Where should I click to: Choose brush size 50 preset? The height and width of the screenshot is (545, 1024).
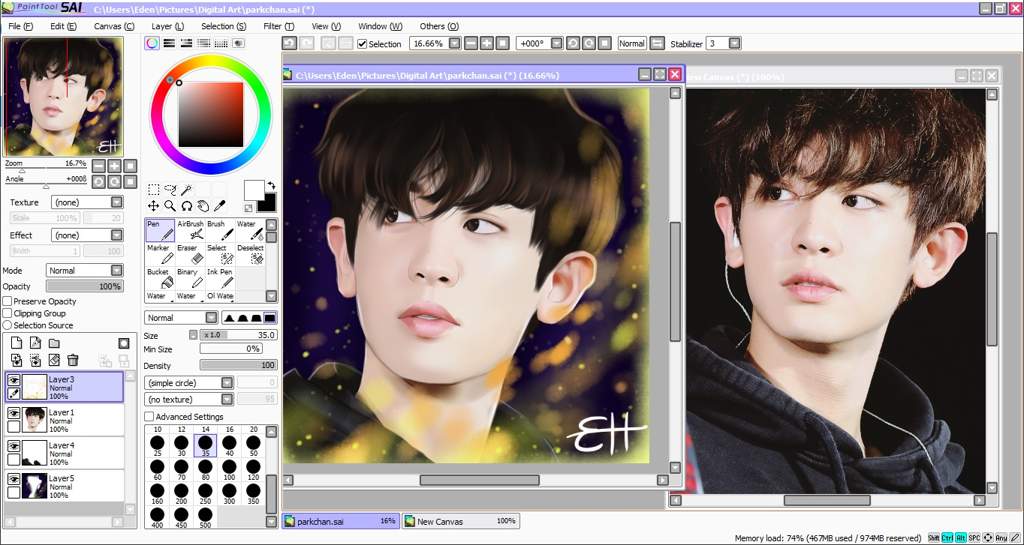pyautogui.click(x=253, y=446)
